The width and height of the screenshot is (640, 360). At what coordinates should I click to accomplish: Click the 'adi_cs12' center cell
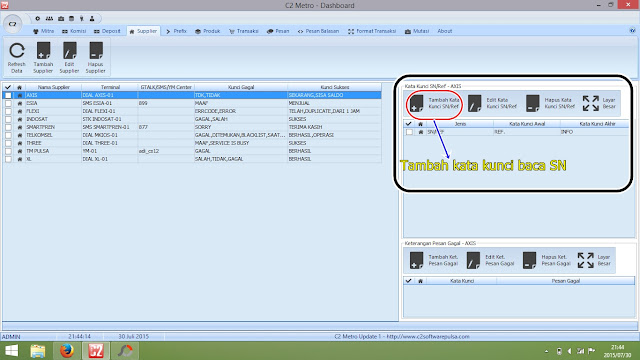166,151
